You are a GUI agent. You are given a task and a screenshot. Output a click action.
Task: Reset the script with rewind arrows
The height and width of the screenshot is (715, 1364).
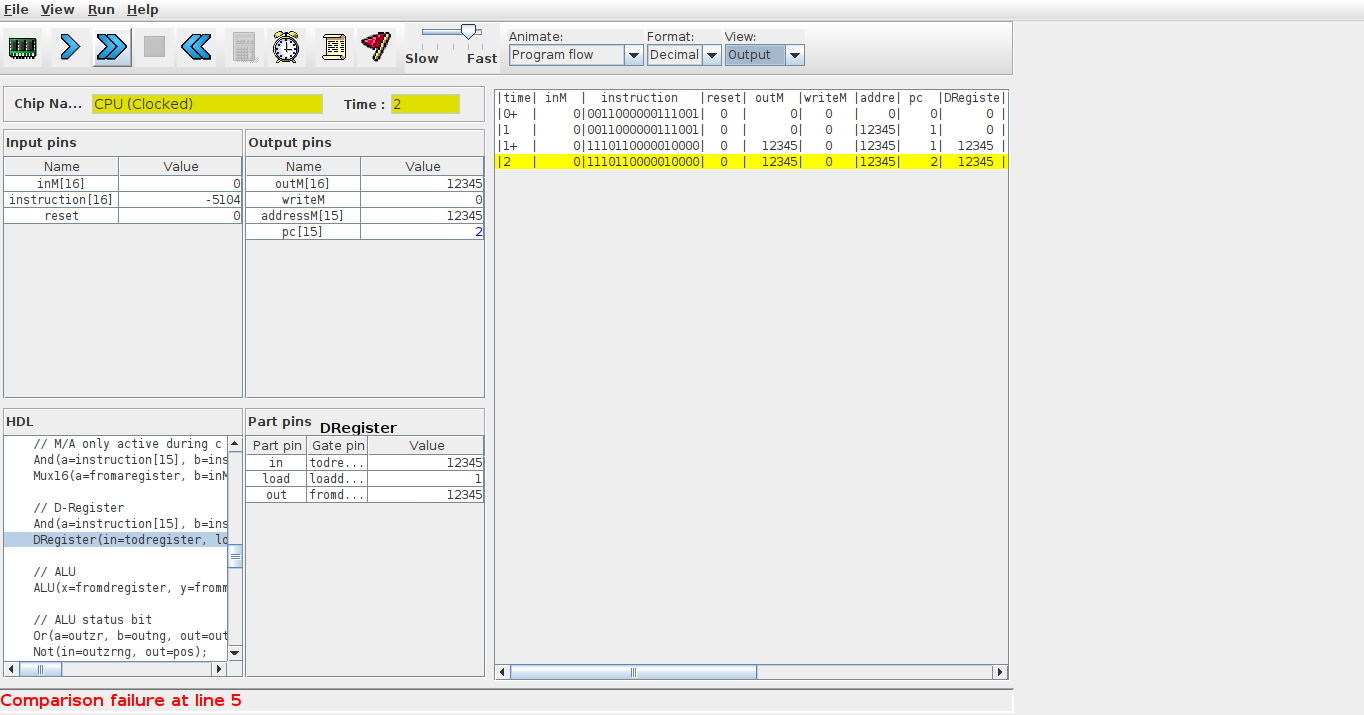click(x=196, y=47)
